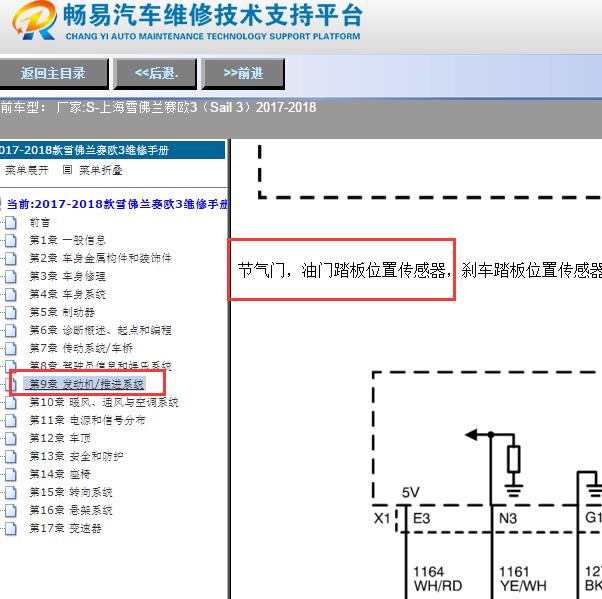Open 第15章 转向系统 chapter
This screenshot has width=602, height=599.
pos(71,492)
